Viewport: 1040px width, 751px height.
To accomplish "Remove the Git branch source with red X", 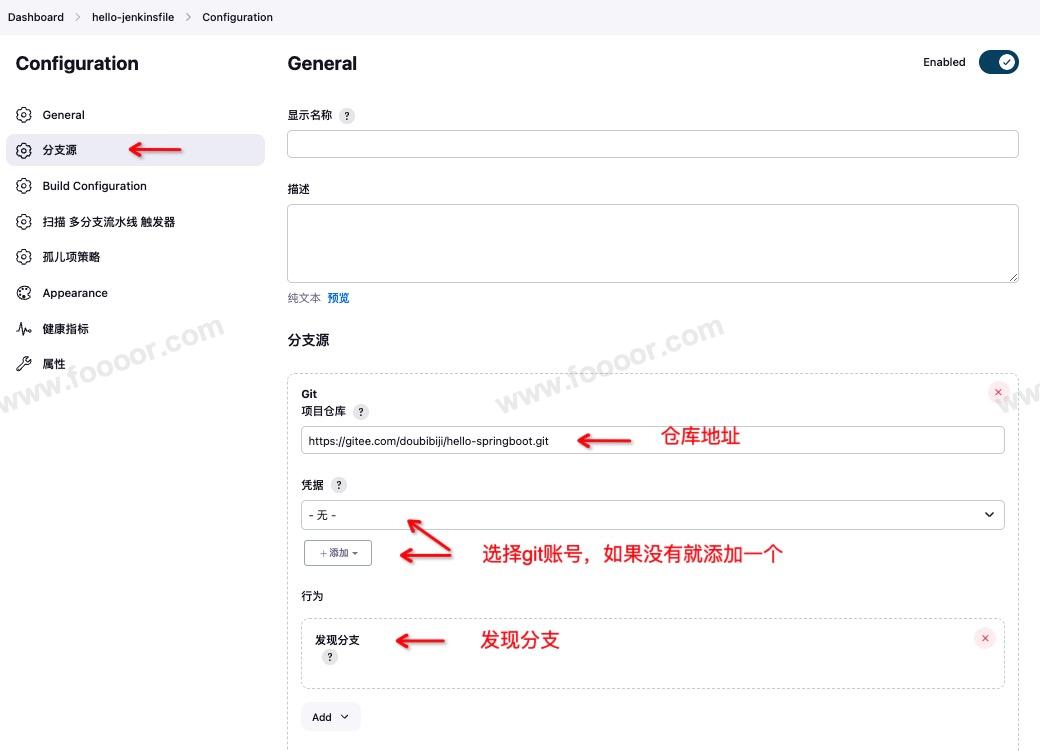I will [998, 393].
